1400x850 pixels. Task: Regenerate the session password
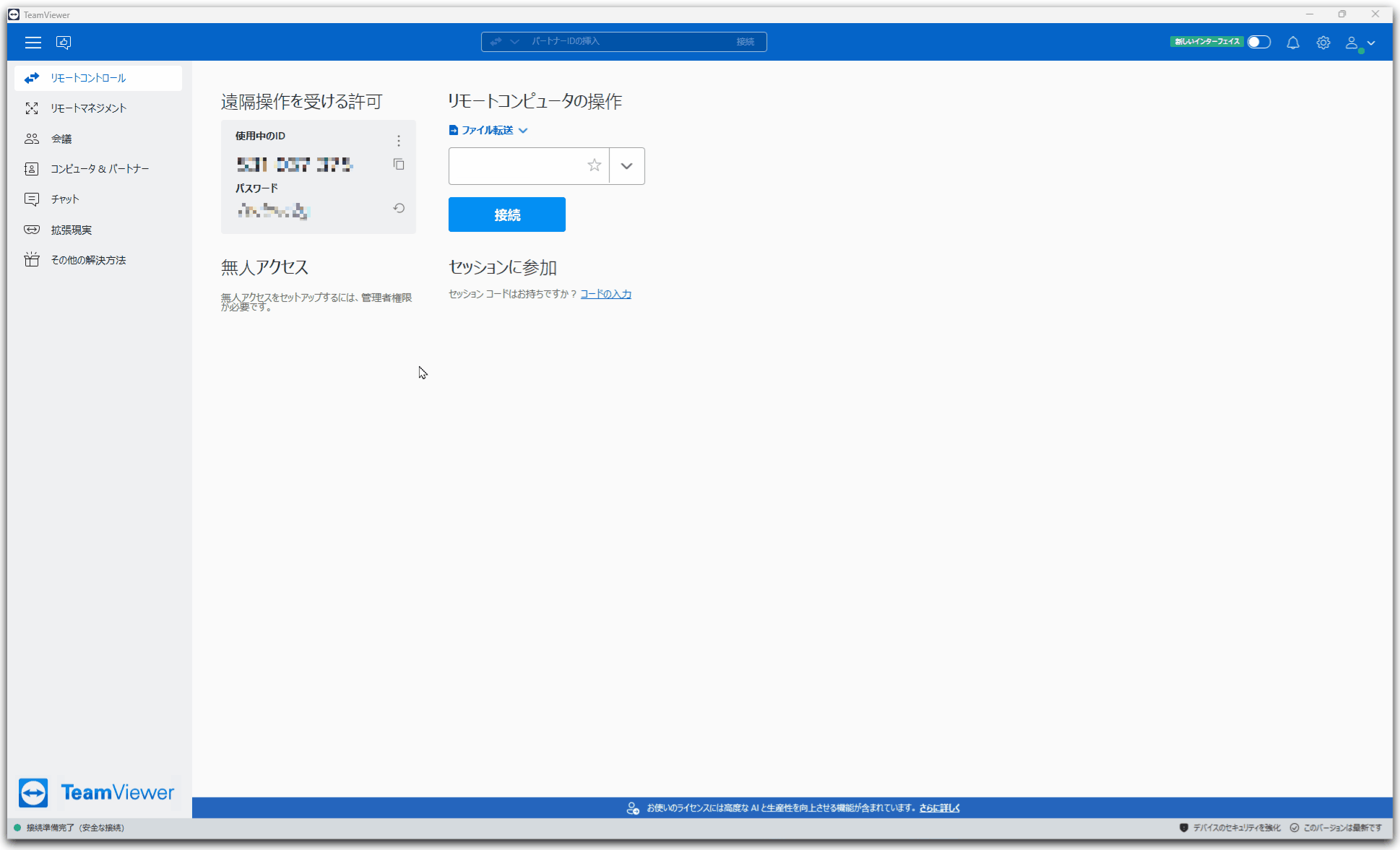pos(399,208)
